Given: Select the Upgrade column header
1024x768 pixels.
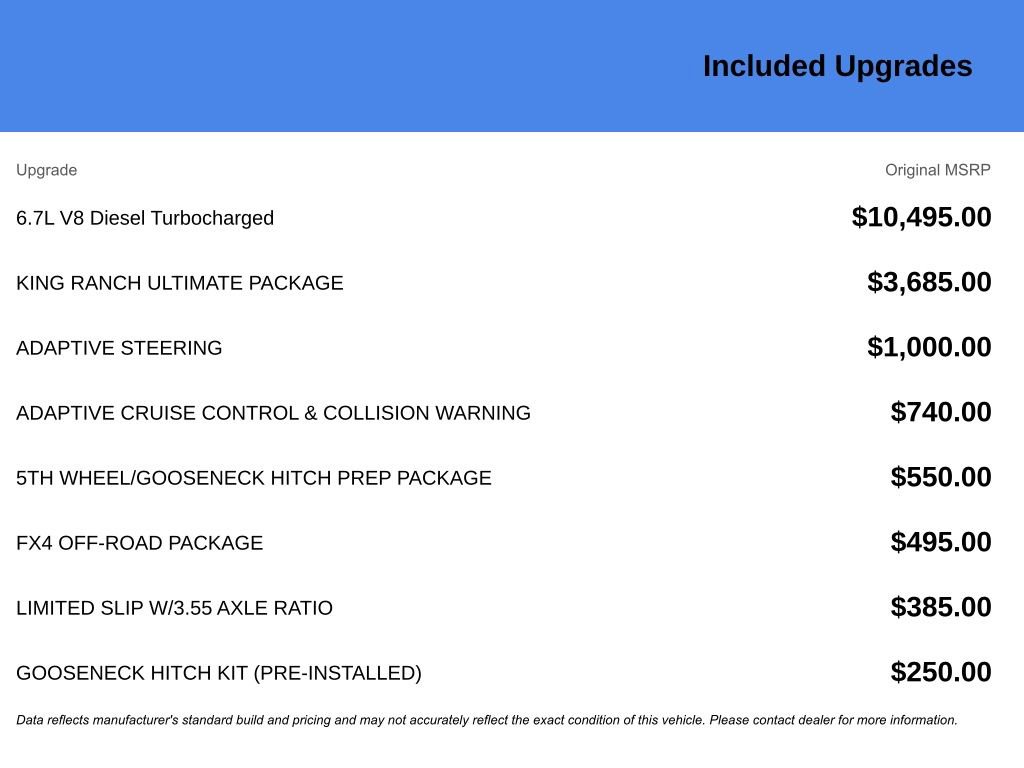Looking at the screenshot, I should [46, 170].
